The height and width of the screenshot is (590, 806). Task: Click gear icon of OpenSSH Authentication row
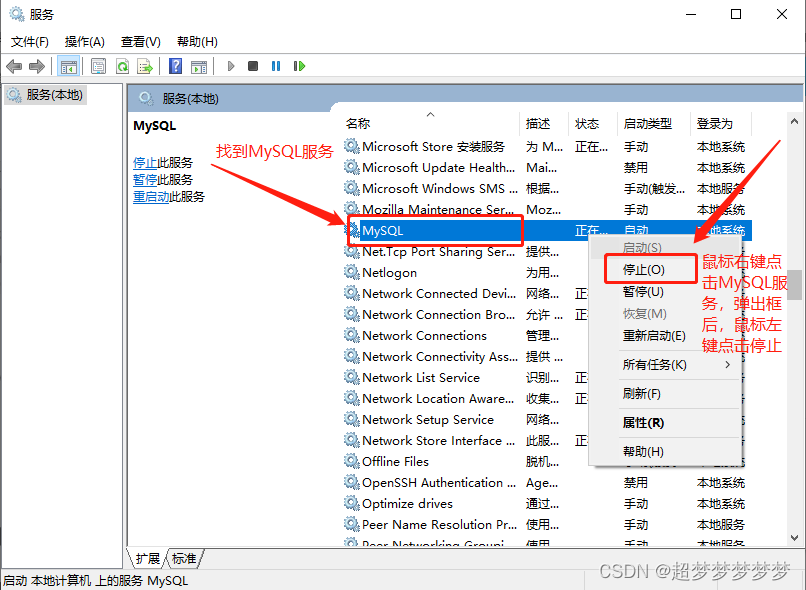352,483
